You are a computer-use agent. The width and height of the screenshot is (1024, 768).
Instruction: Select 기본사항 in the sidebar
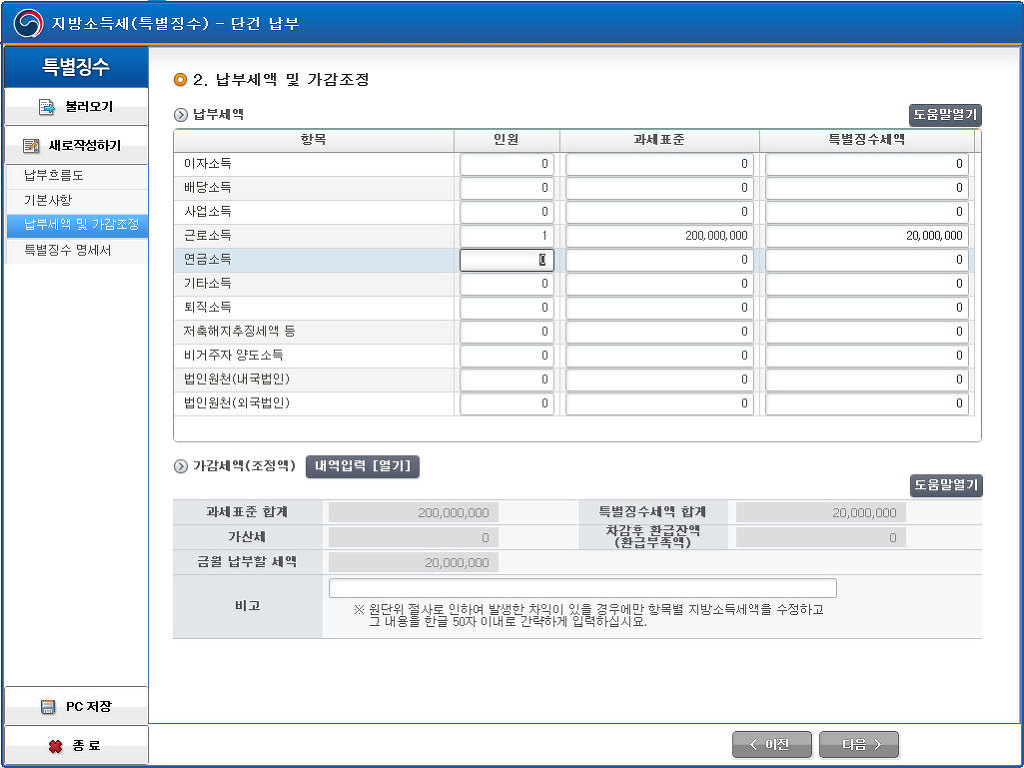(x=48, y=201)
